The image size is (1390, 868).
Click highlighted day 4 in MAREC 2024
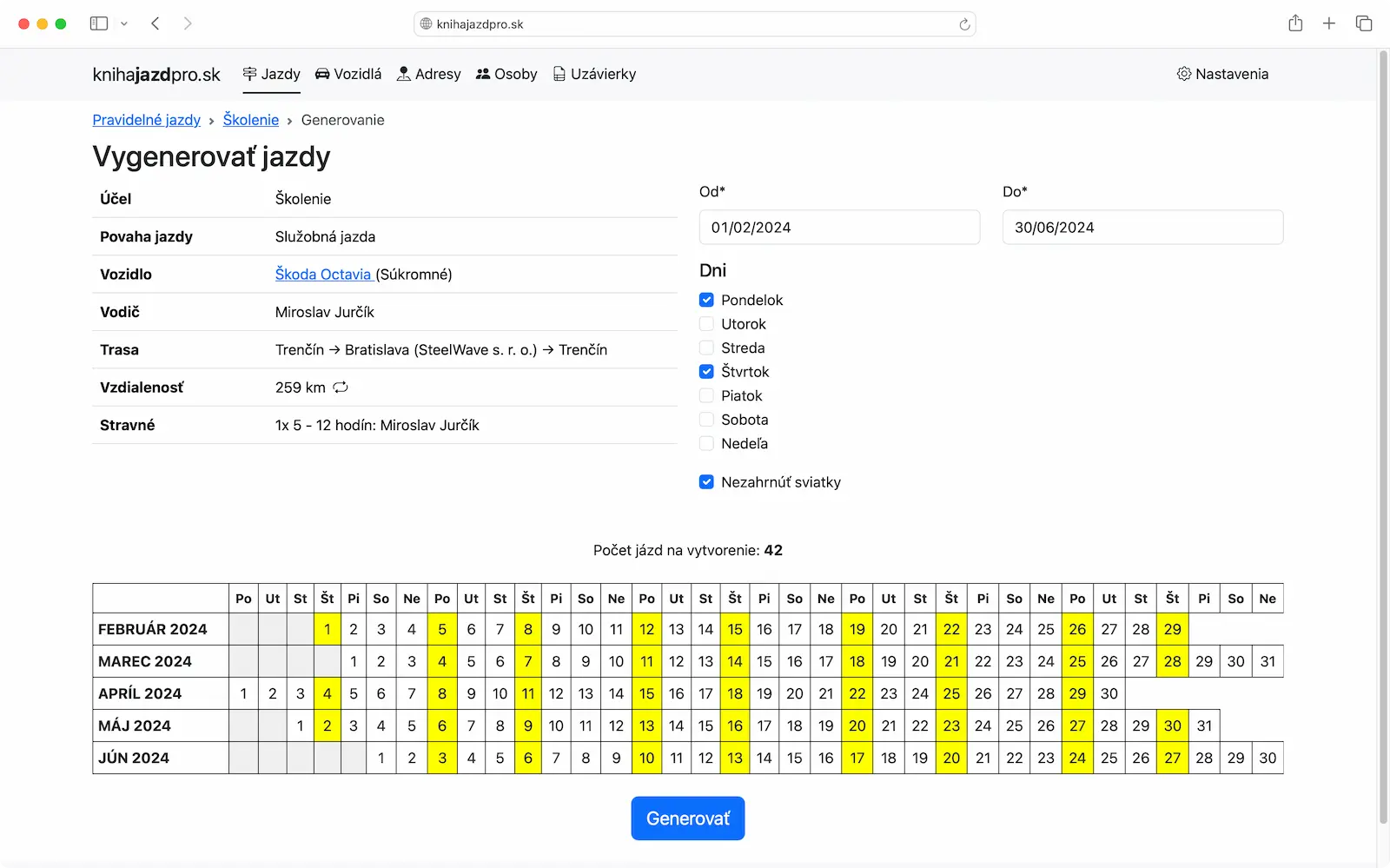point(442,661)
